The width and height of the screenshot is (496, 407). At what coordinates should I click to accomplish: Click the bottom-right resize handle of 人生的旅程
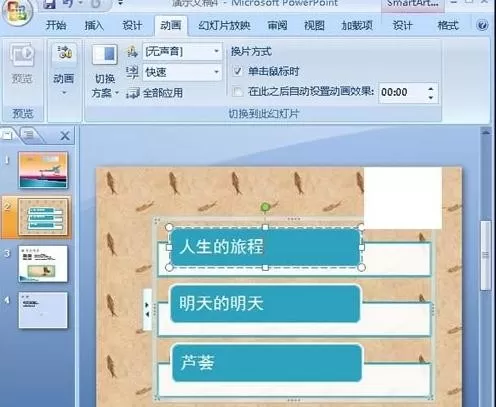point(361,267)
